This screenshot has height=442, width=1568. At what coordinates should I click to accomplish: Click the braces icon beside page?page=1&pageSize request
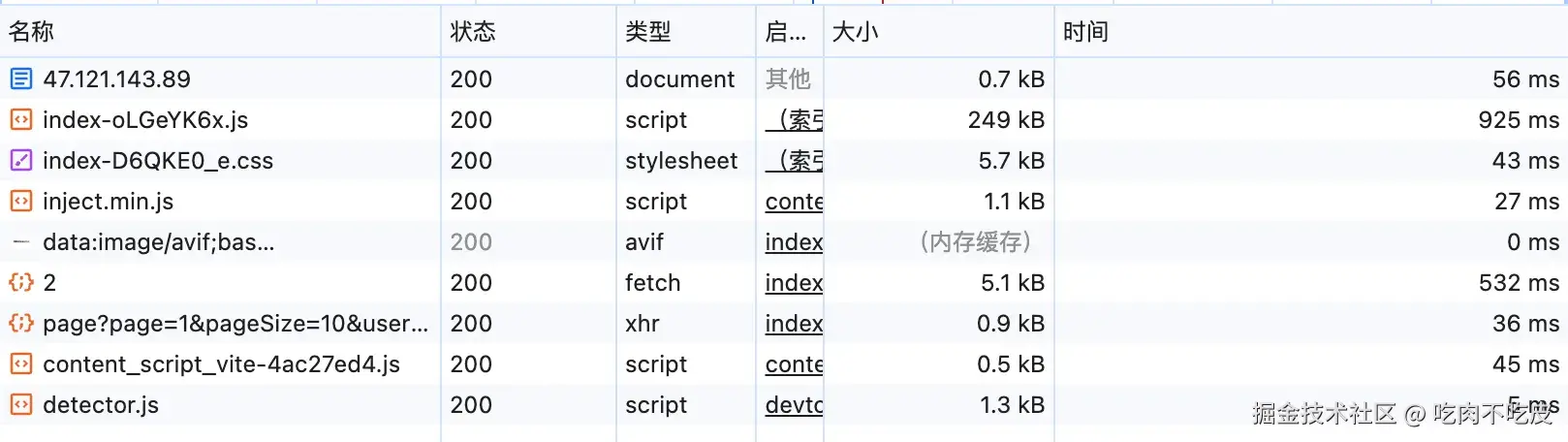pyautogui.click(x=21, y=323)
